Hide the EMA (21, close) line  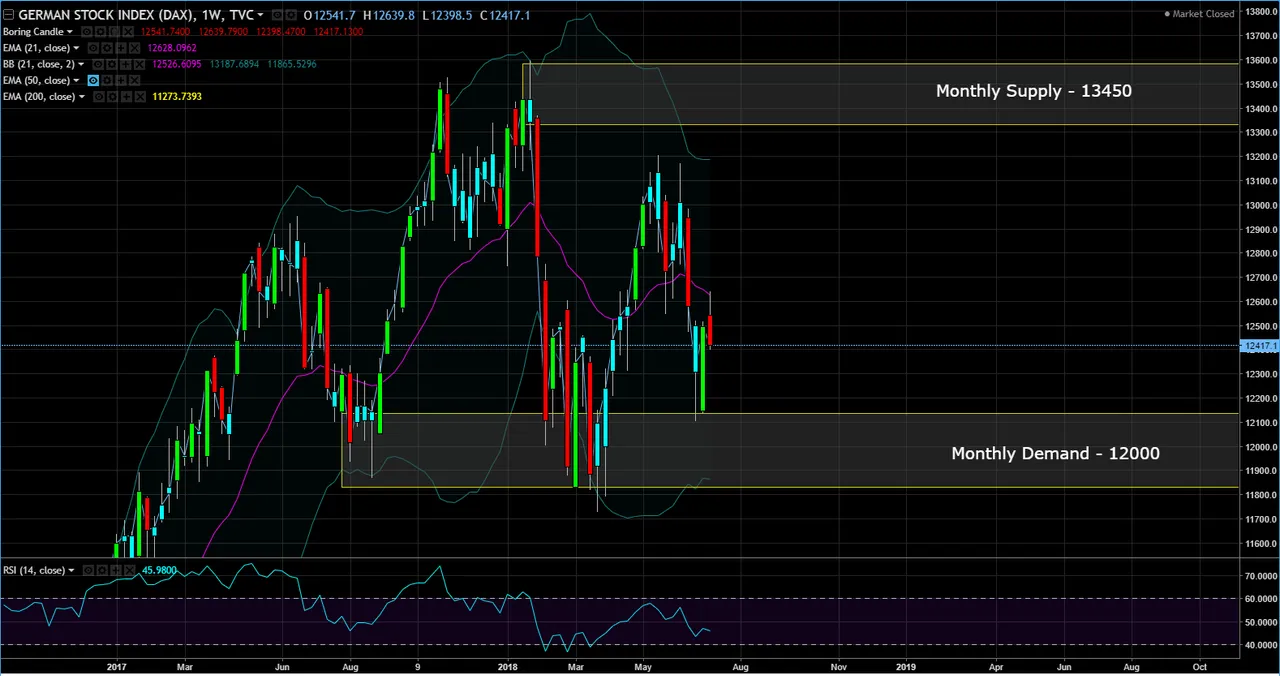point(93,48)
